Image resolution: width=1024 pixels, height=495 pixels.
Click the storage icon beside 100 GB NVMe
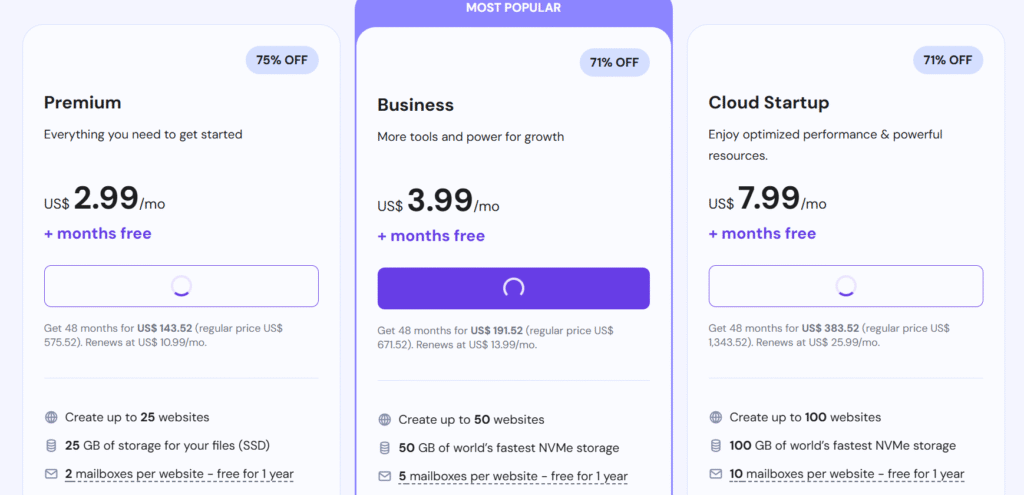716,445
